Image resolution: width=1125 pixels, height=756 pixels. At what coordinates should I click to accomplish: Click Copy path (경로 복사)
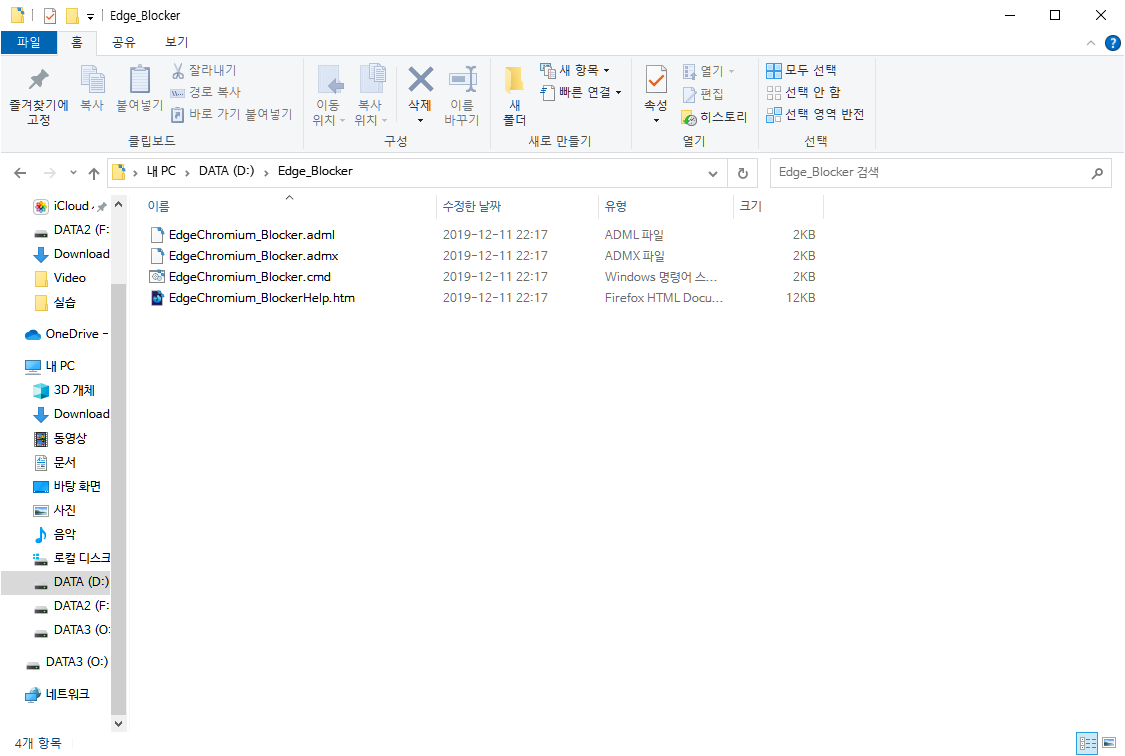coord(205,92)
